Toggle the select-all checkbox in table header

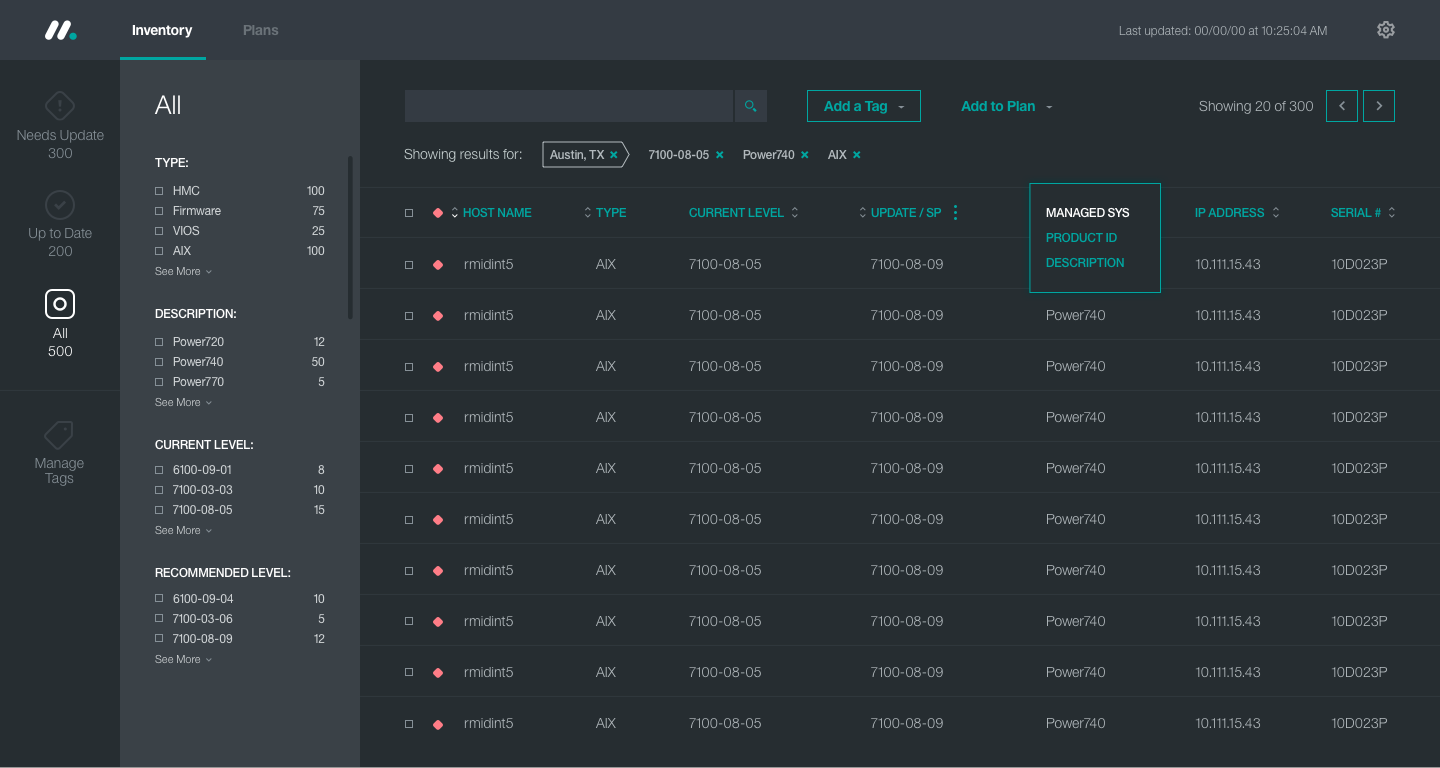(409, 213)
